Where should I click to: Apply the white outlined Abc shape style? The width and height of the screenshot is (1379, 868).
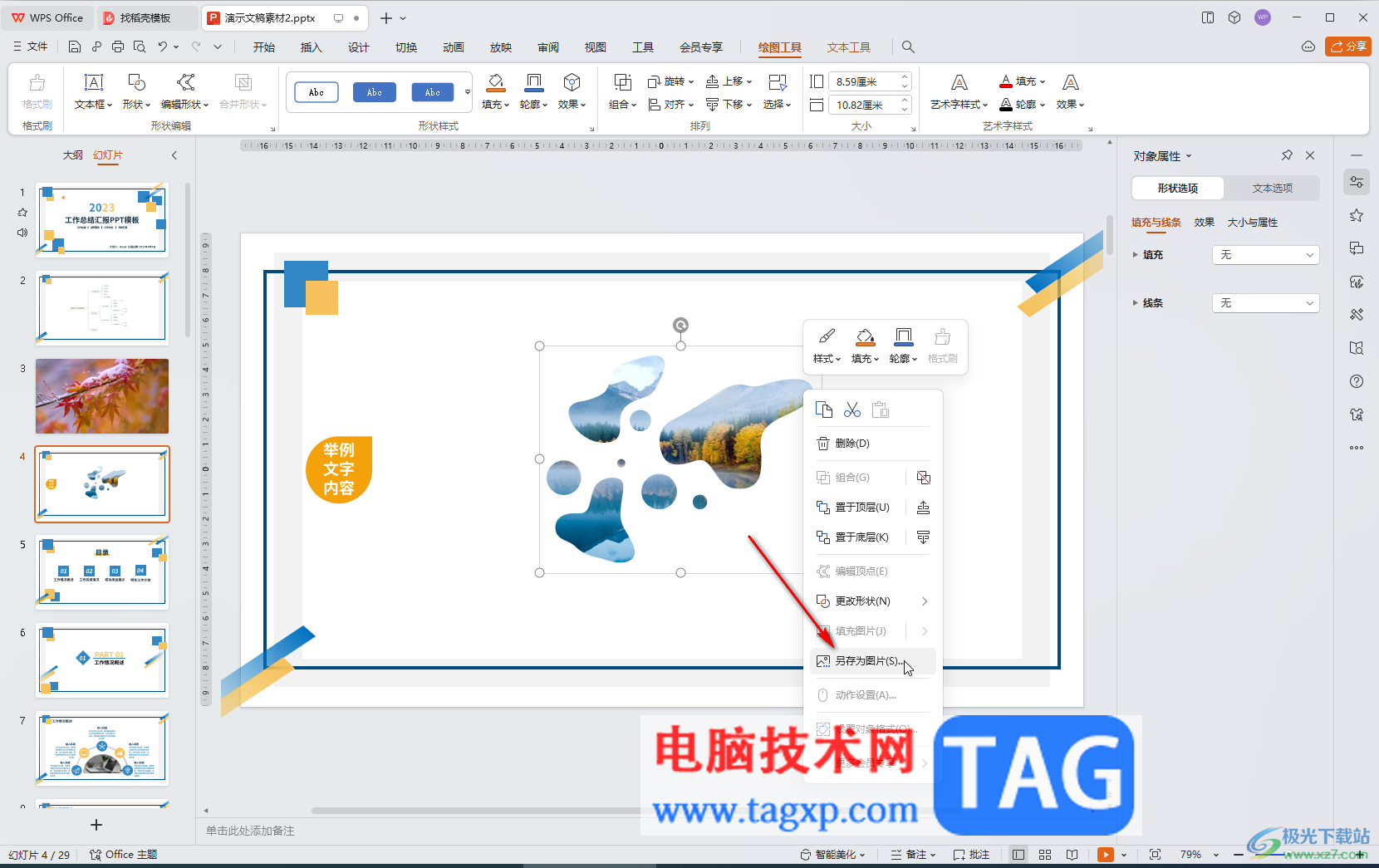[x=317, y=92]
